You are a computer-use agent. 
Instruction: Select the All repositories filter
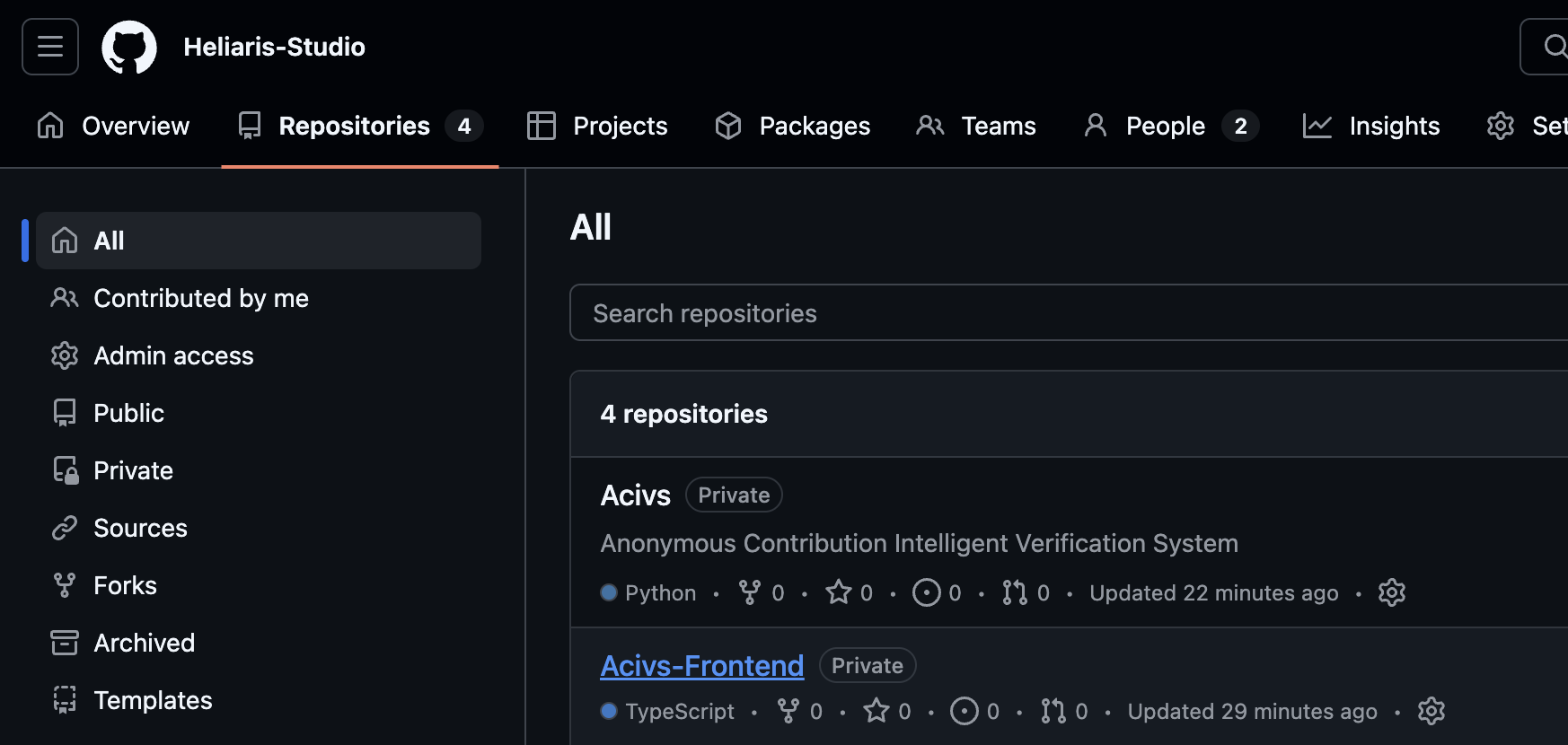tap(259, 241)
